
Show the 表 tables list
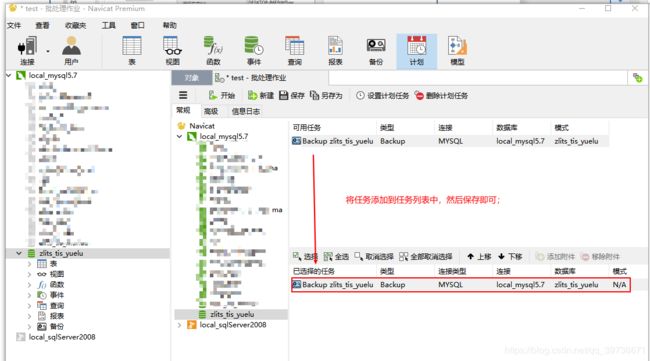click(132, 51)
